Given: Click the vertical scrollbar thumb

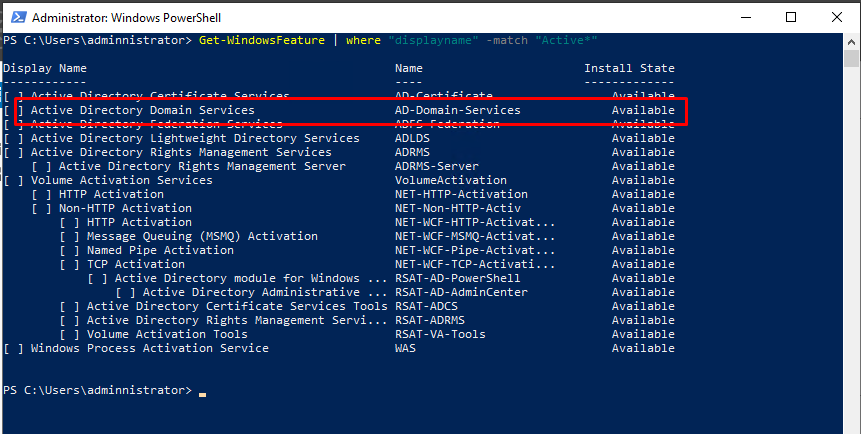Looking at the screenshot, I should [x=852, y=58].
